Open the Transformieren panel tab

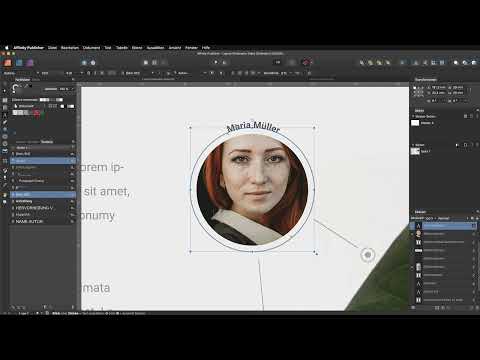point(426,80)
